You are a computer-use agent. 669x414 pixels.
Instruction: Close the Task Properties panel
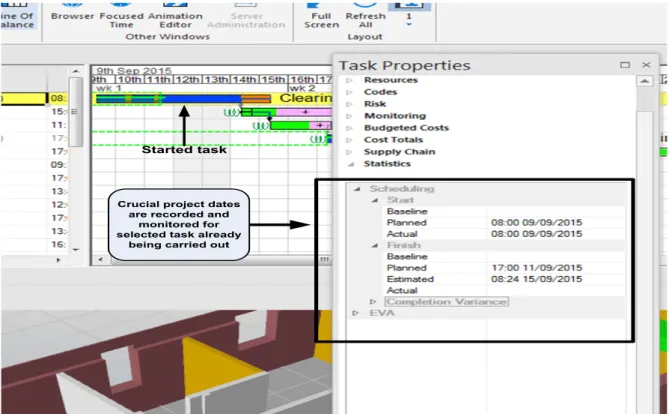[646, 65]
